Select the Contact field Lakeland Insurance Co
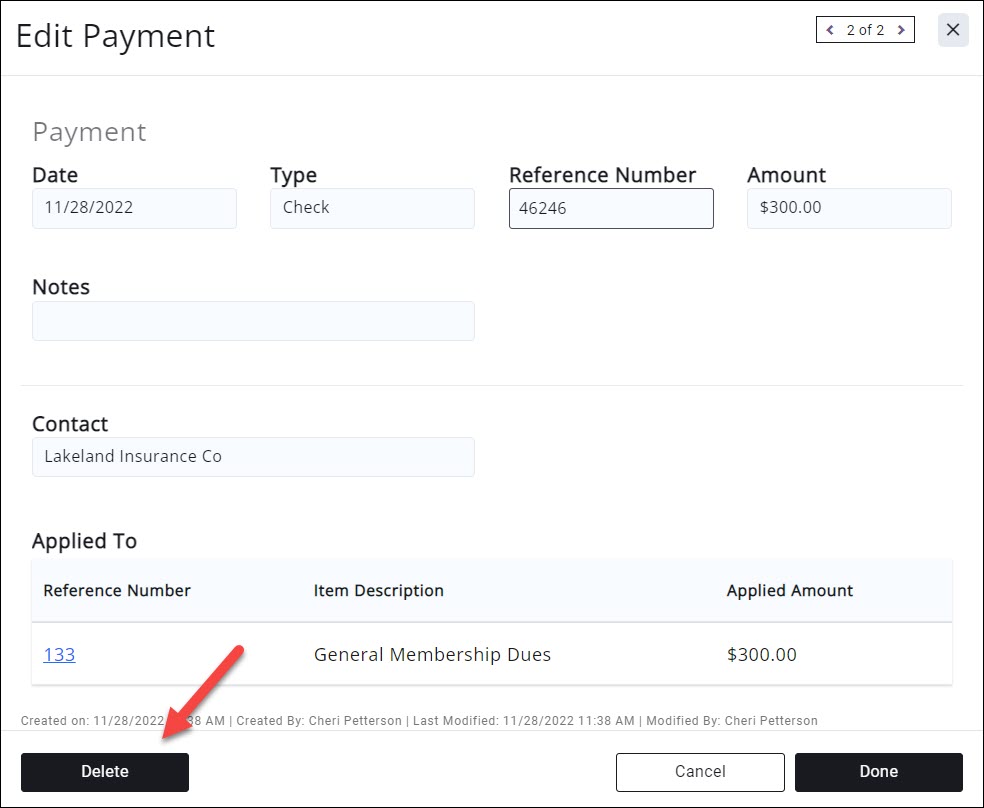The height and width of the screenshot is (808, 984). click(253, 457)
